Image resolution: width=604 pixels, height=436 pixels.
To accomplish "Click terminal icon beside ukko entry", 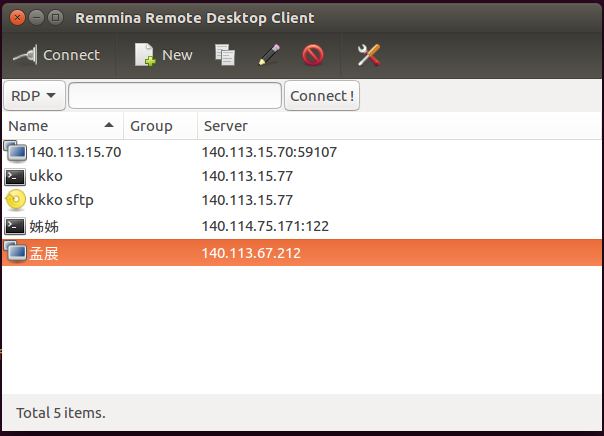I will 15,176.
